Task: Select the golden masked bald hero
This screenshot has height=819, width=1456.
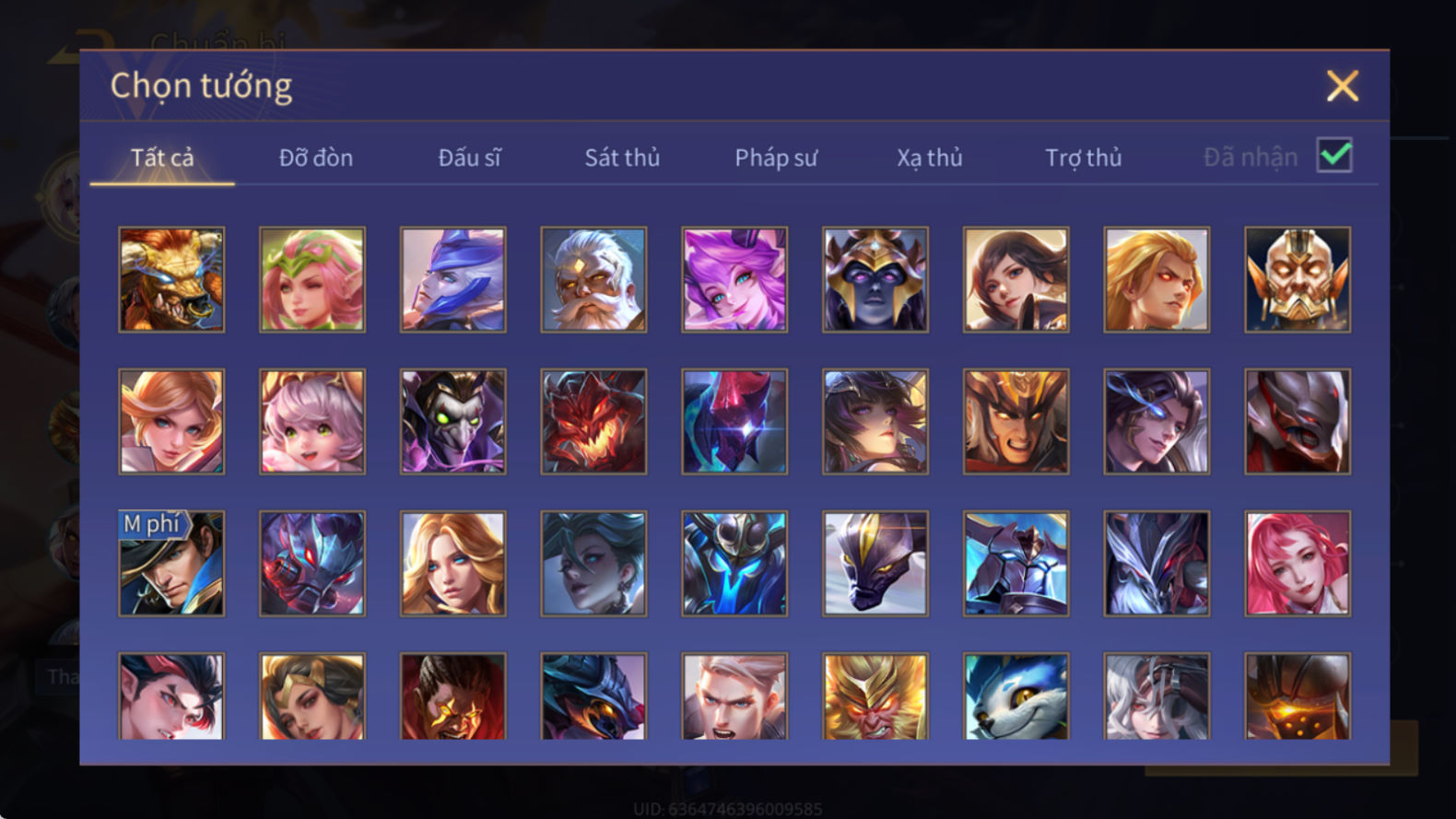Action: (x=1297, y=280)
